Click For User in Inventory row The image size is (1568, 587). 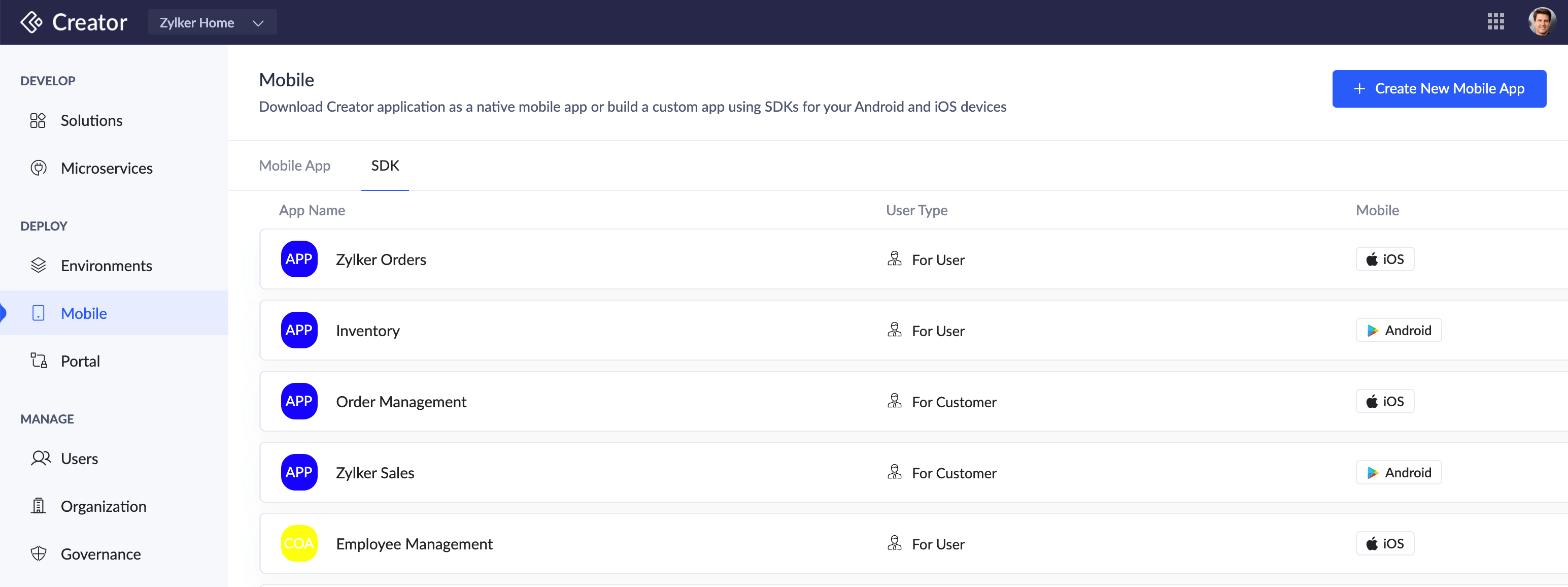[x=938, y=331]
